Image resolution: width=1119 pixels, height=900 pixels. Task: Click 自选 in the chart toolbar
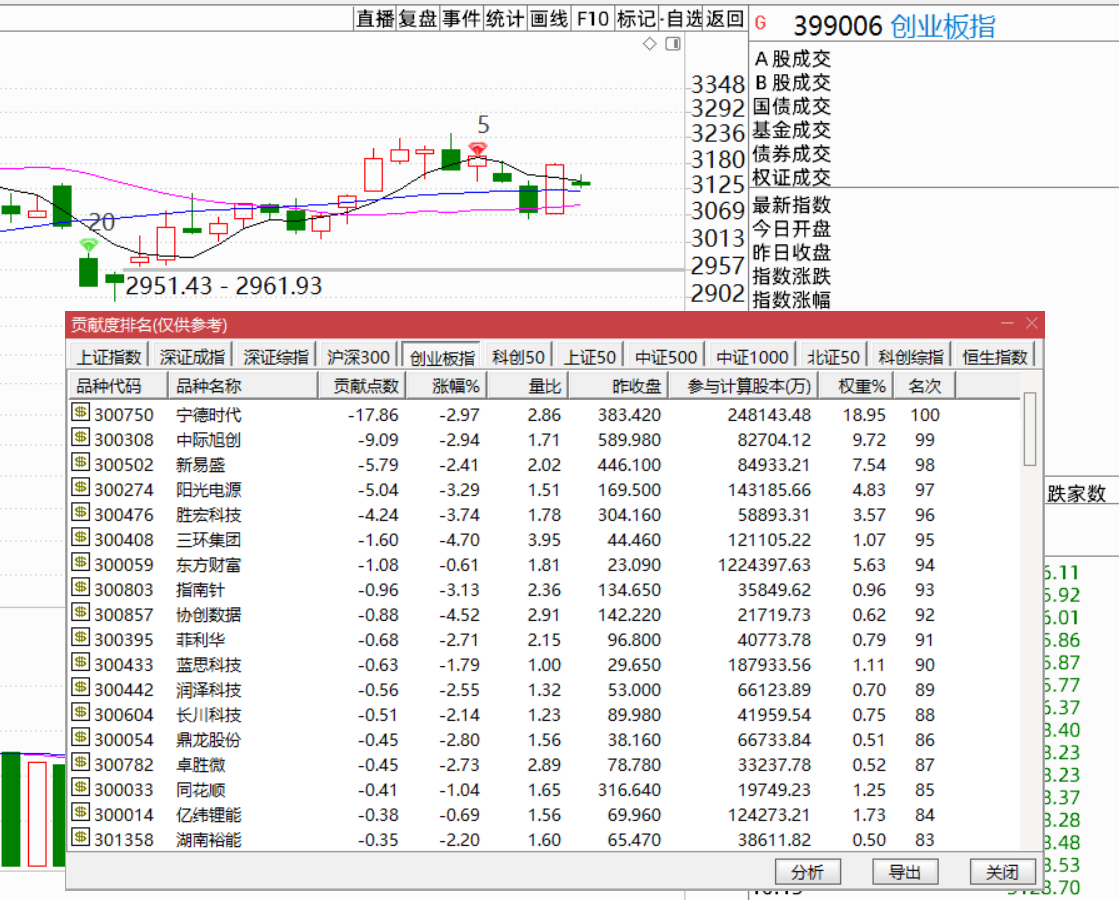(684, 19)
